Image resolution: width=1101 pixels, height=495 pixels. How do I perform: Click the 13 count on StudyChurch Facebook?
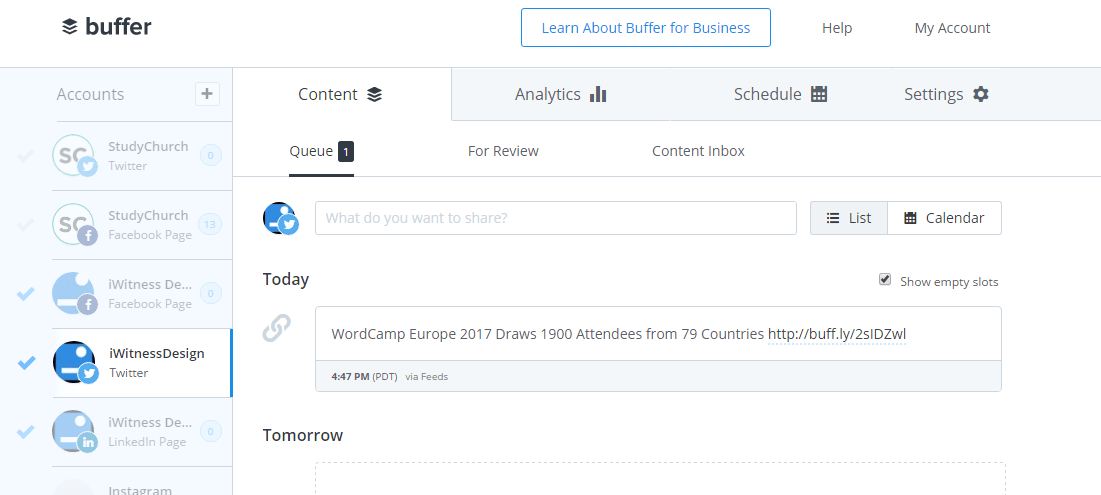tap(210, 225)
